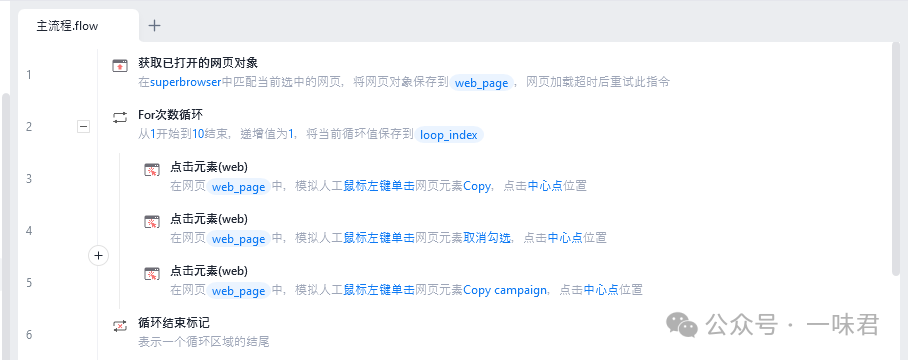The image size is (908, 360).
Task: Click the web_page tag in the 取消勾选 step
Action: tap(239, 239)
